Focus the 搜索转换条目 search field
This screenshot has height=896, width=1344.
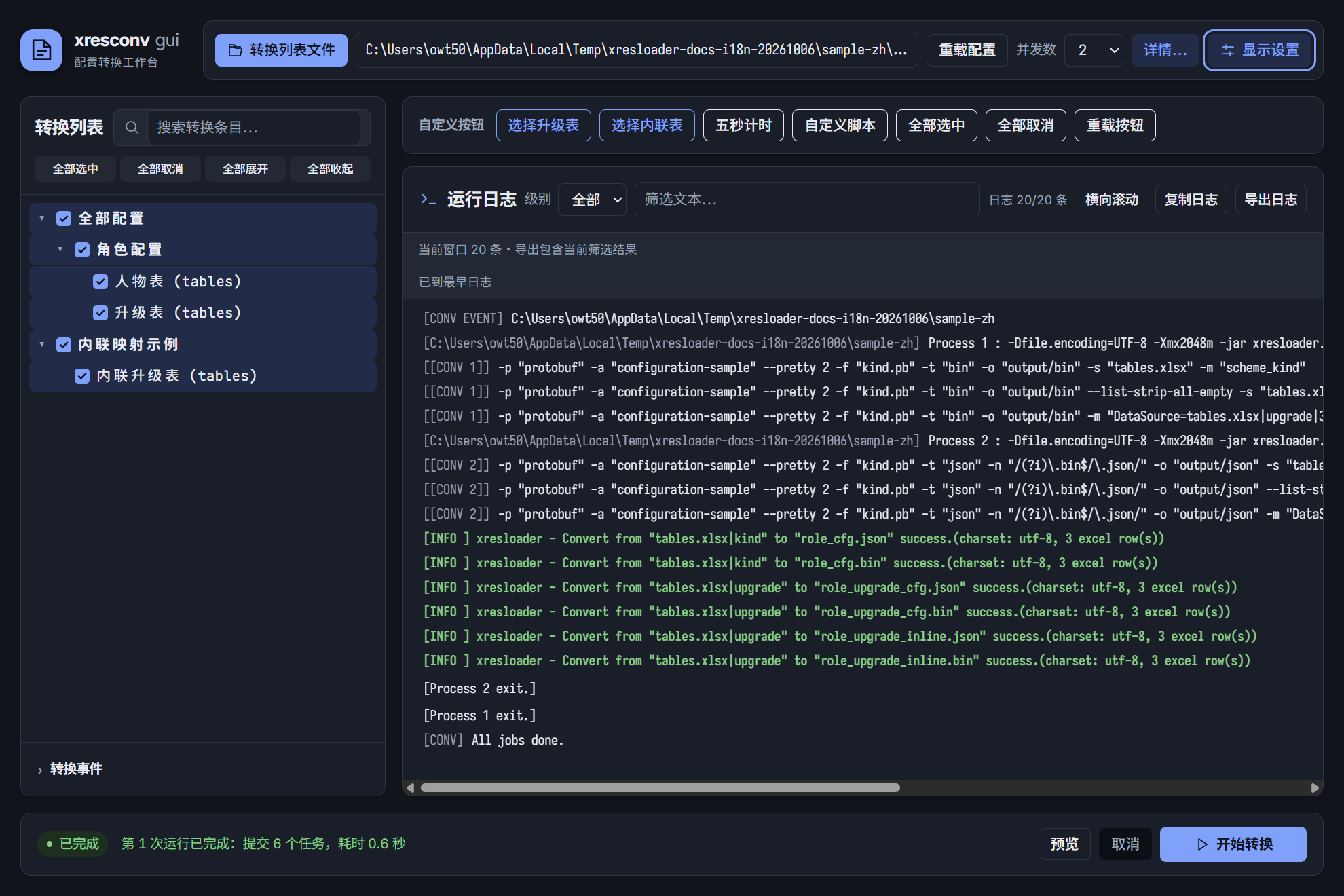tap(254, 127)
